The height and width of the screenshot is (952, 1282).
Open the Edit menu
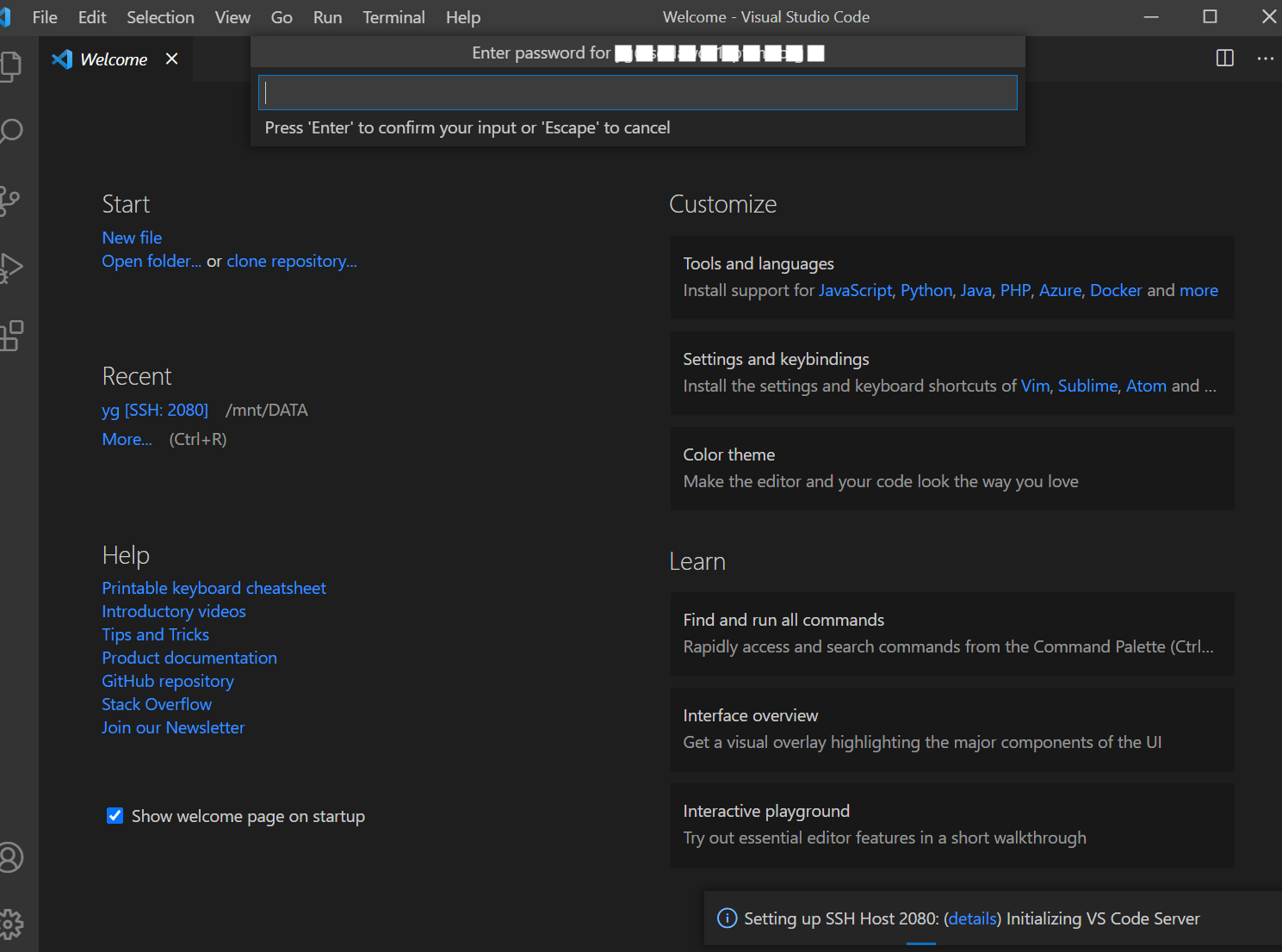tap(92, 17)
